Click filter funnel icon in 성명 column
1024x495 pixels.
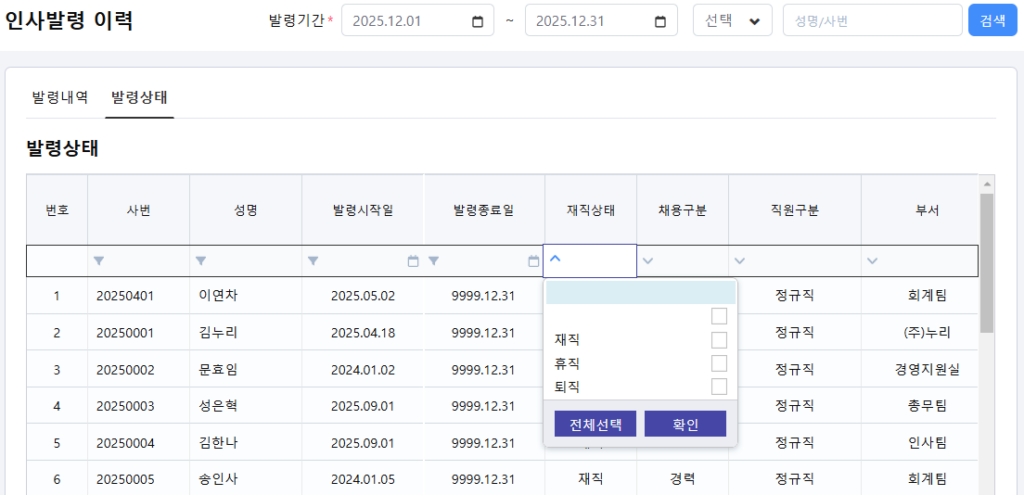point(201,261)
